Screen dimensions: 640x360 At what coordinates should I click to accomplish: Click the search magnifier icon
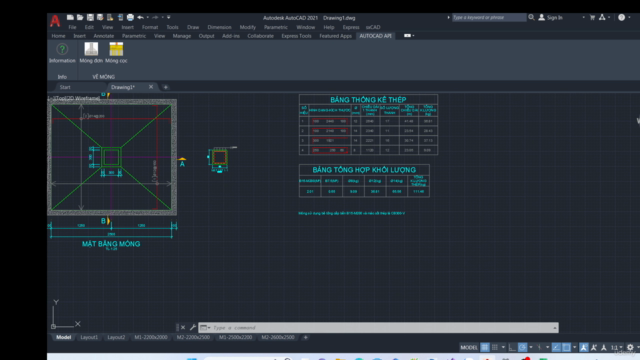[x=531, y=18]
